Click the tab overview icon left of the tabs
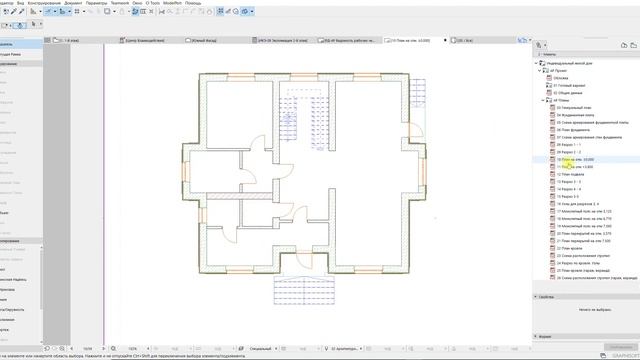The width and height of the screenshot is (640, 360). [47, 40]
